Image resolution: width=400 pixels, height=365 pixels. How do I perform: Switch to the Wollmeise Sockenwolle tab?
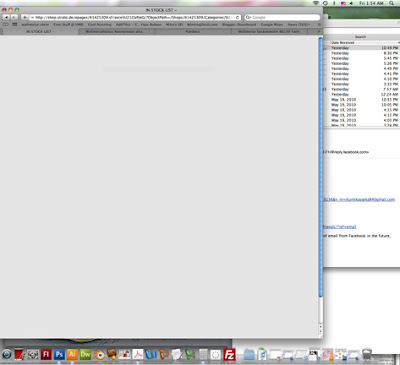269,31
